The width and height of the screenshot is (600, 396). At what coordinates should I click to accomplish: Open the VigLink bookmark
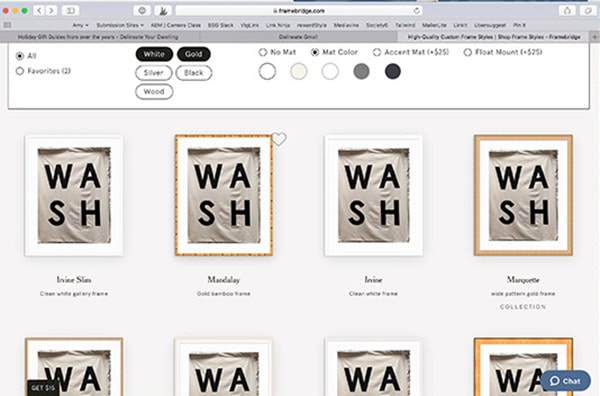pos(249,25)
